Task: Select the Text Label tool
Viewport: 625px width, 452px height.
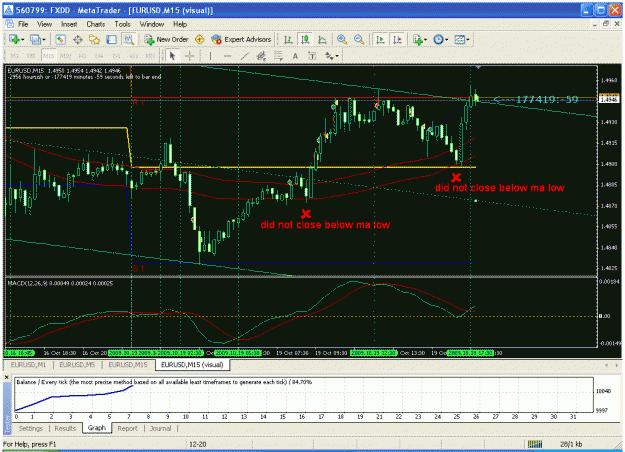Action: pyautogui.click(x=312, y=56)
